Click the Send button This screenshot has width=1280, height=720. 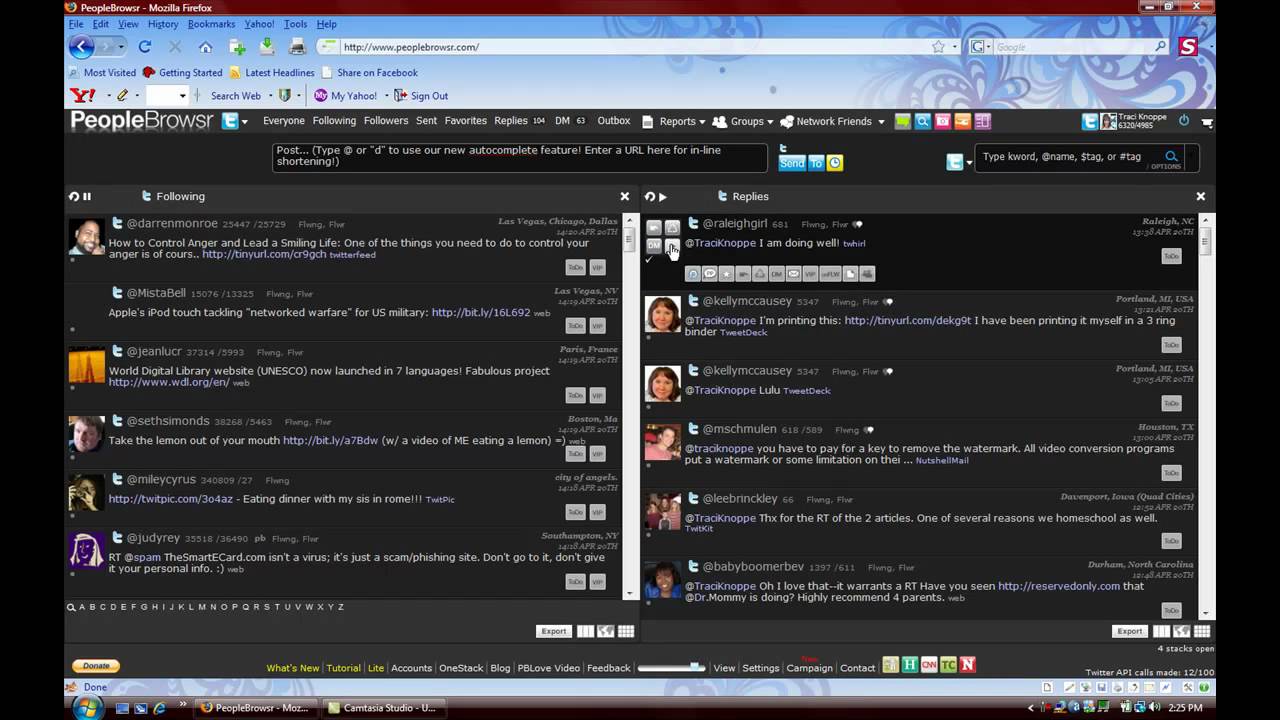click(792, 163)
